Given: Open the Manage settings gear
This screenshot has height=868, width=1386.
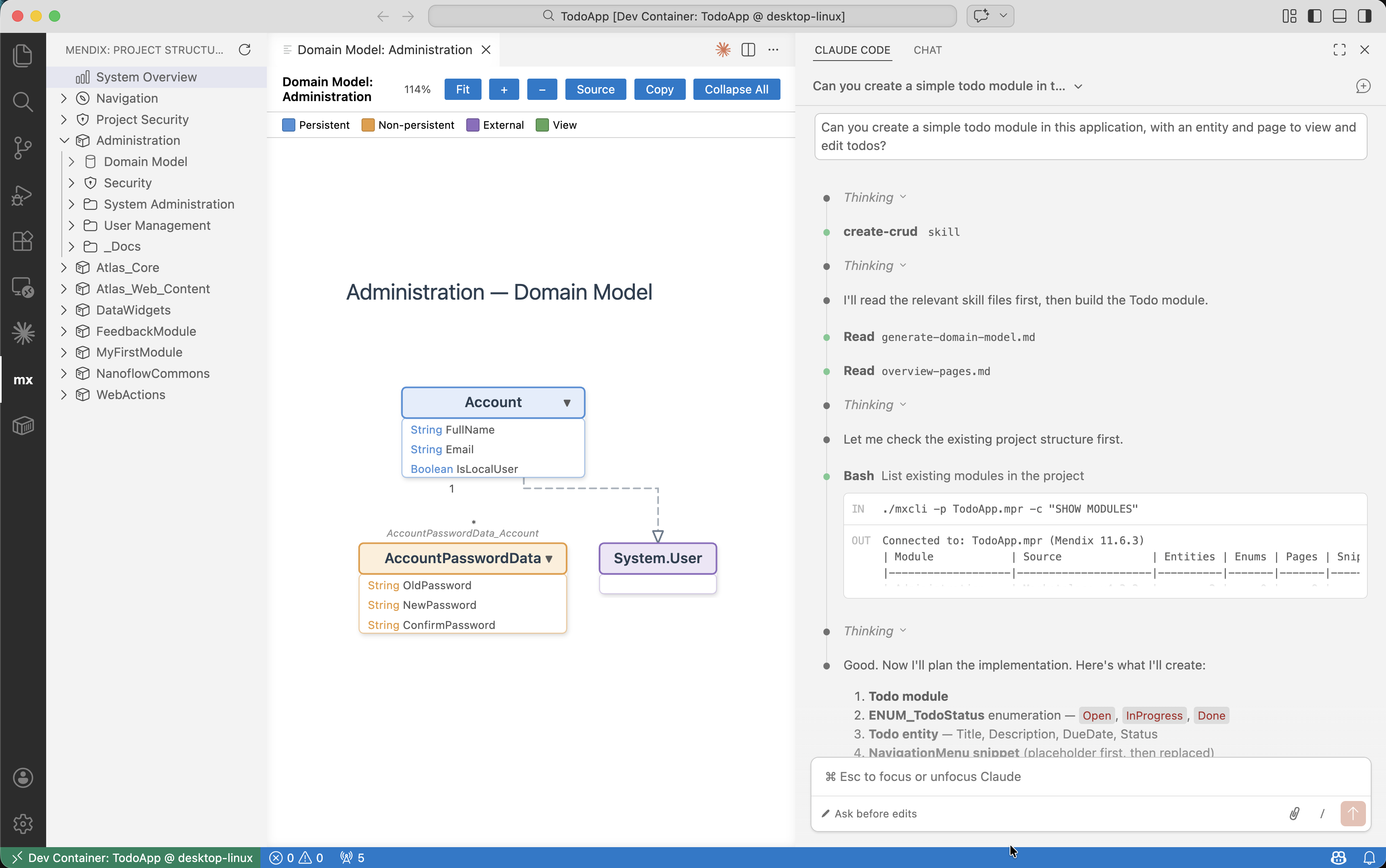Looking at the screenshot, I should click(22, 824).
